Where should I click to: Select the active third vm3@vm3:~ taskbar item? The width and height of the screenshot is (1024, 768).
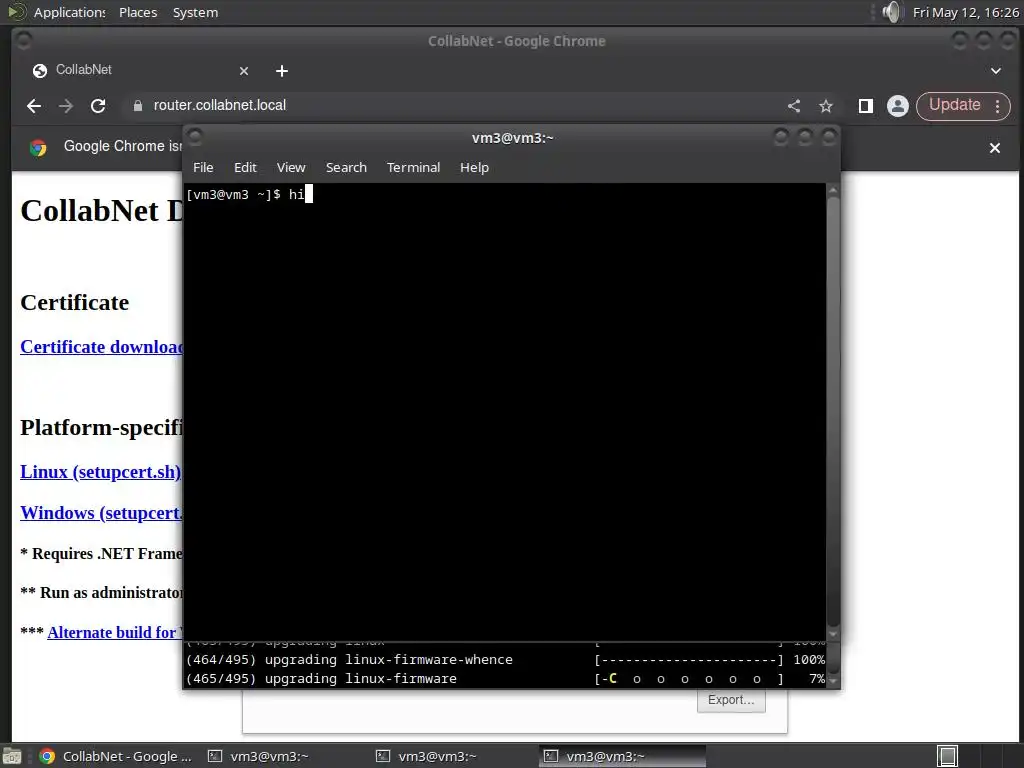click(623, 756)
